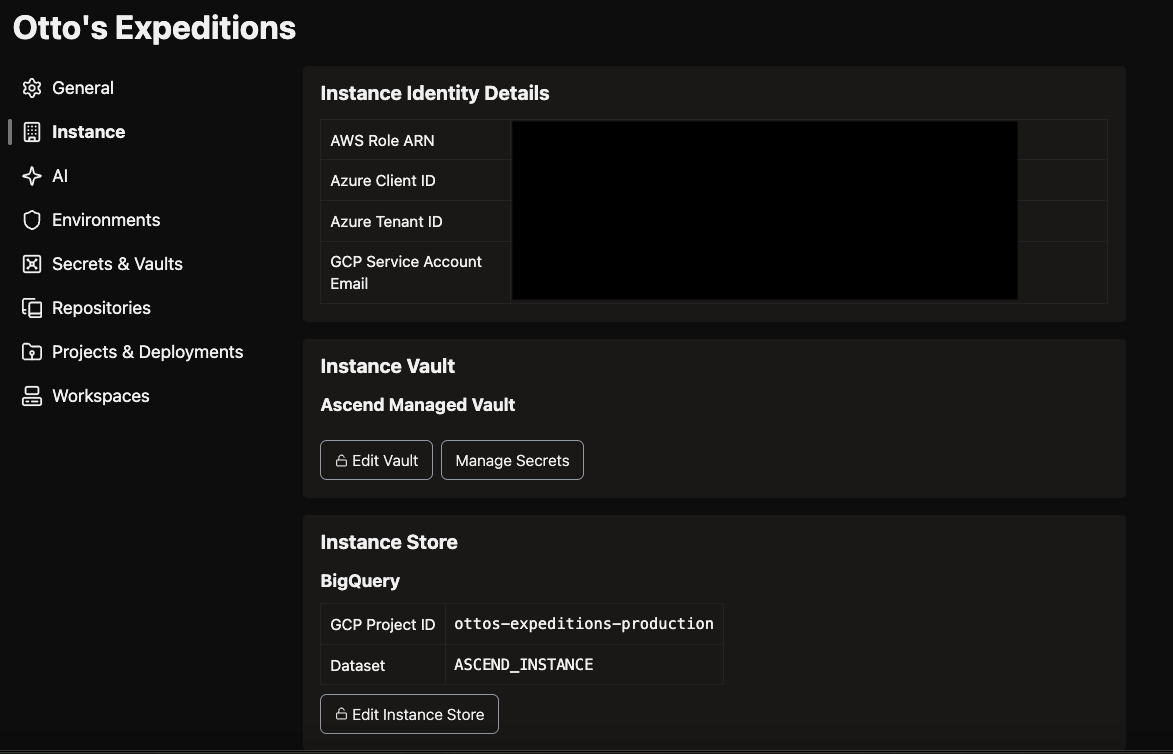Click the General gear icon
The image size is (1173, 754).
[x=31, y=88]
